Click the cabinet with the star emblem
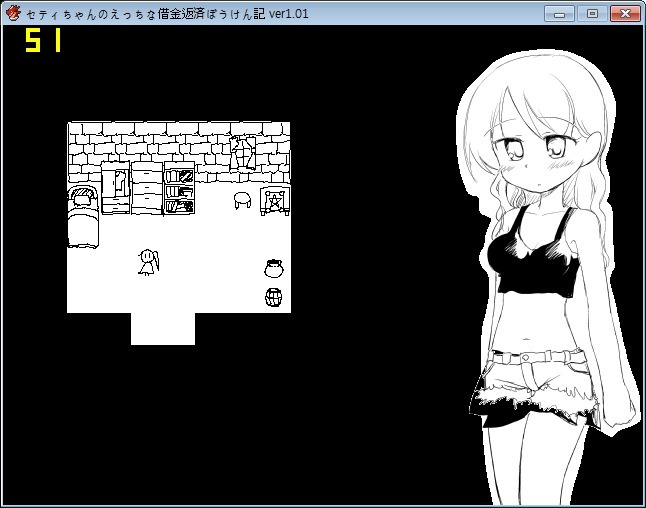 tap(275, 201)
